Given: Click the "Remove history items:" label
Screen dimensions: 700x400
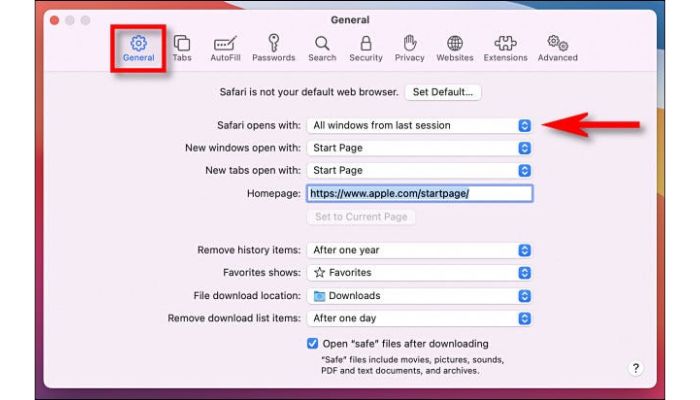Looking at the screenshot, I should tap(249, 250).
